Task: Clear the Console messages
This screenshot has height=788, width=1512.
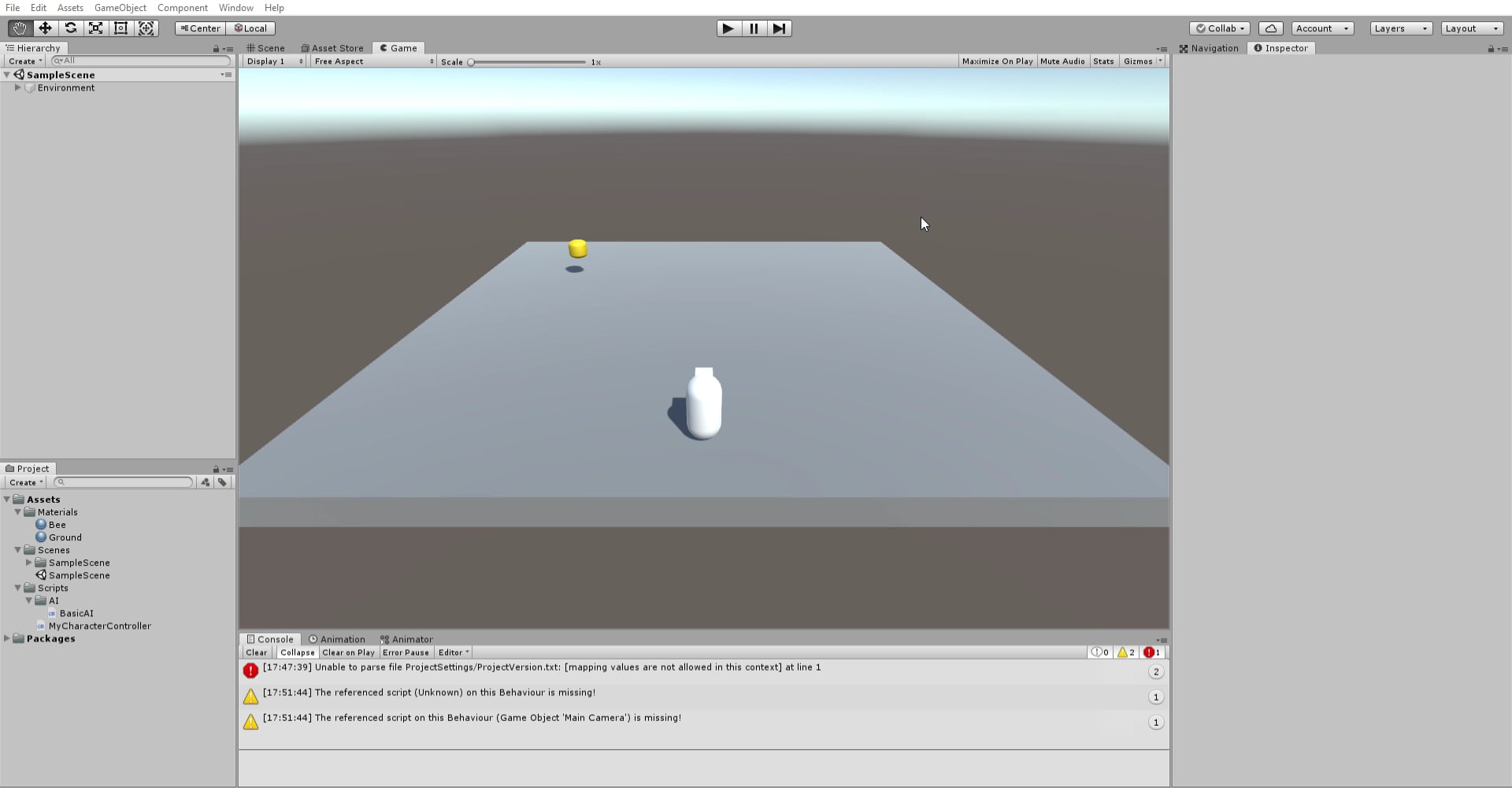Action: click(x=256, y=652)
